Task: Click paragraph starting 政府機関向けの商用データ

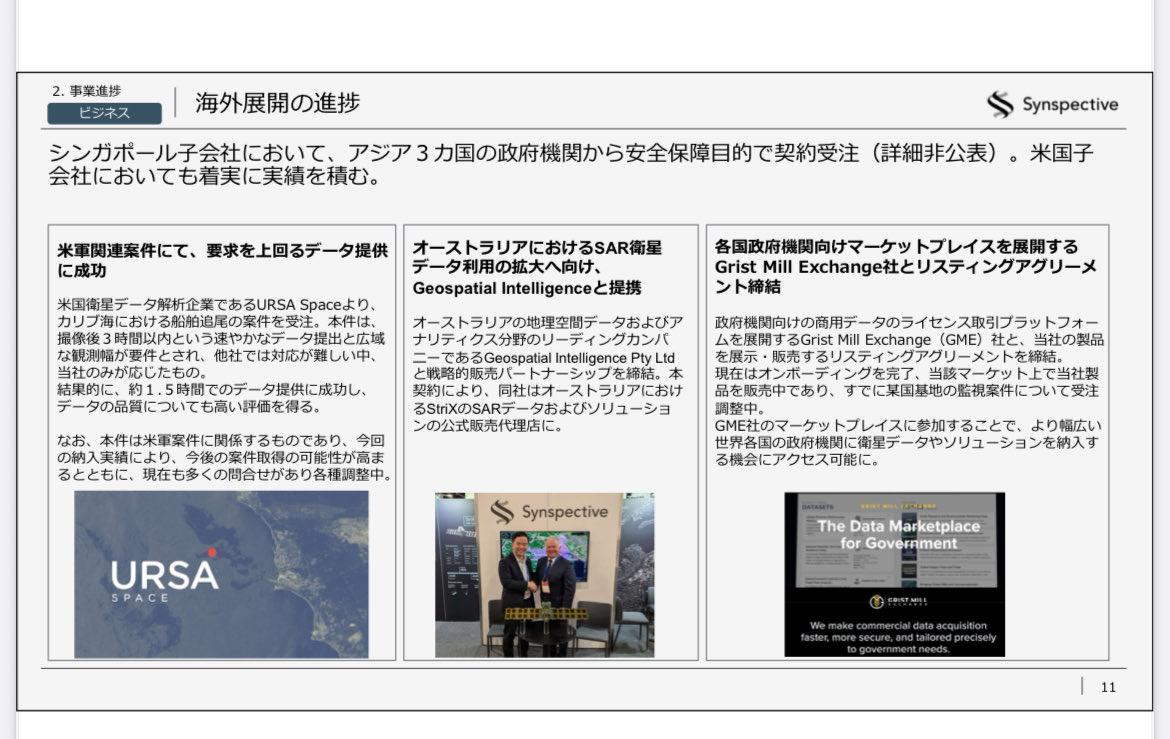Action: [909, 339]
